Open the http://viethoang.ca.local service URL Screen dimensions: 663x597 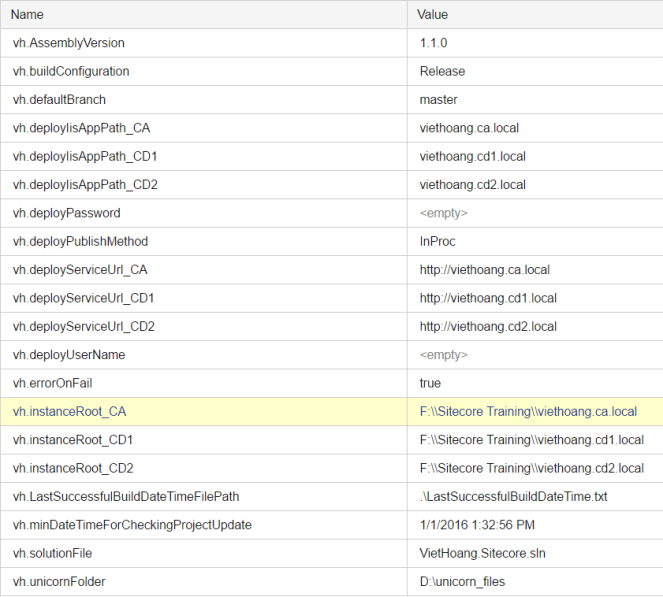pos(484,270)
